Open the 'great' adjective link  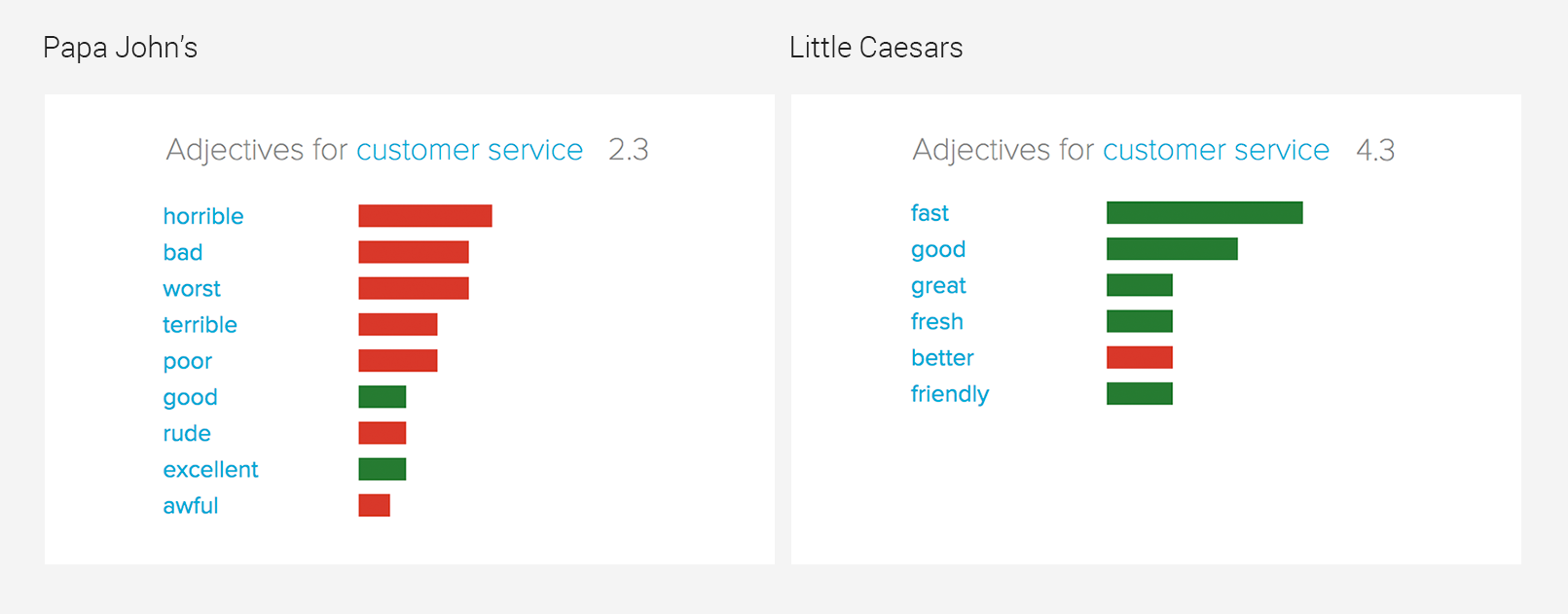point(938,285)
